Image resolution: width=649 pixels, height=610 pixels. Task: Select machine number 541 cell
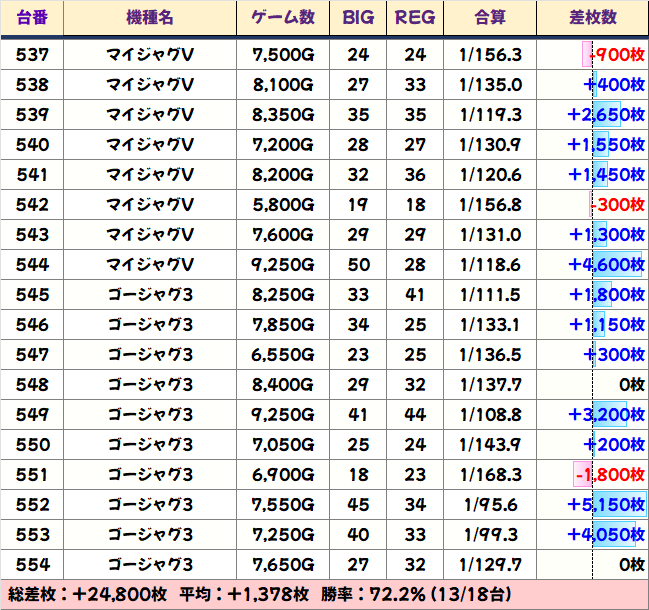32,175
